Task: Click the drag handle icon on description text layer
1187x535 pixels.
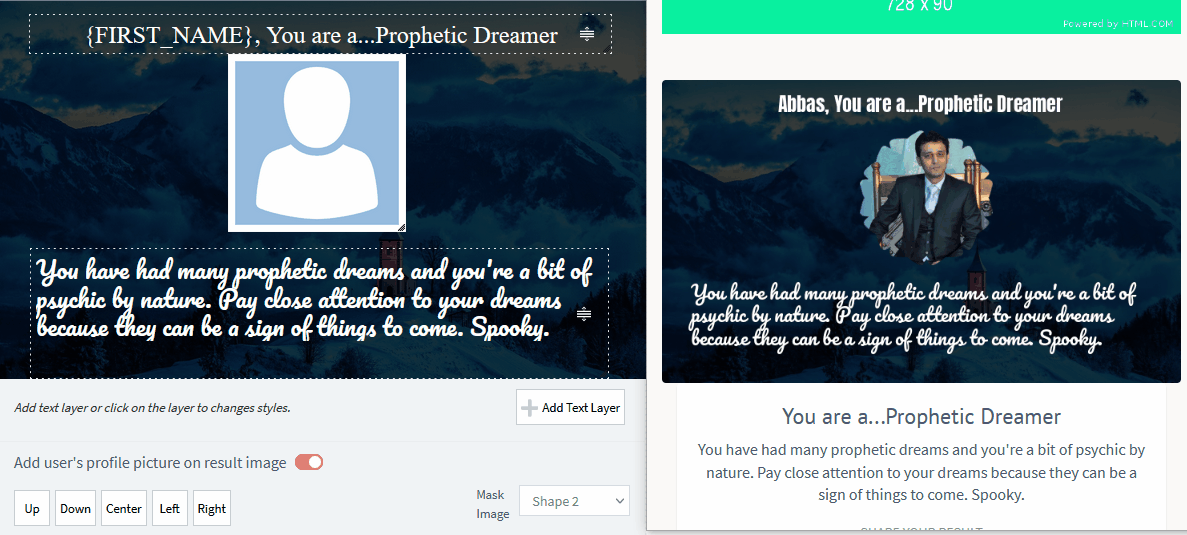Action: click(584, 314)
